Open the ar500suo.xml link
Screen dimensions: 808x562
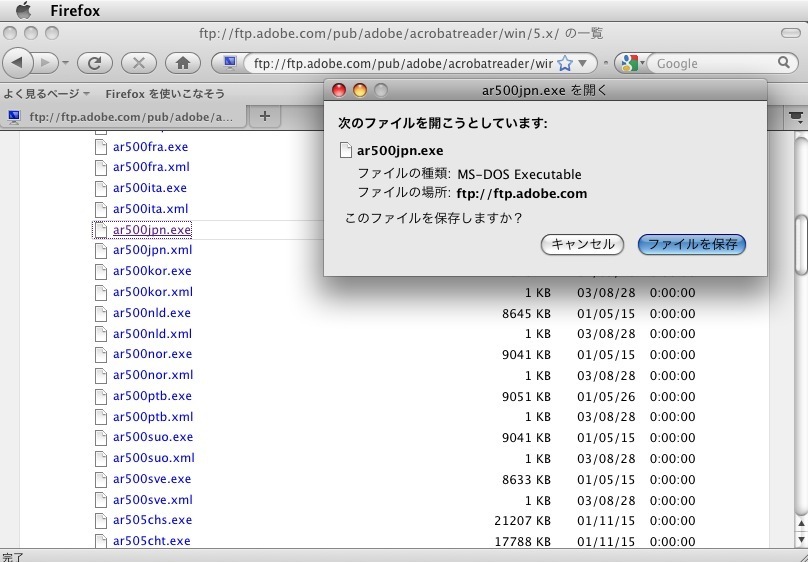coord(154,458)
